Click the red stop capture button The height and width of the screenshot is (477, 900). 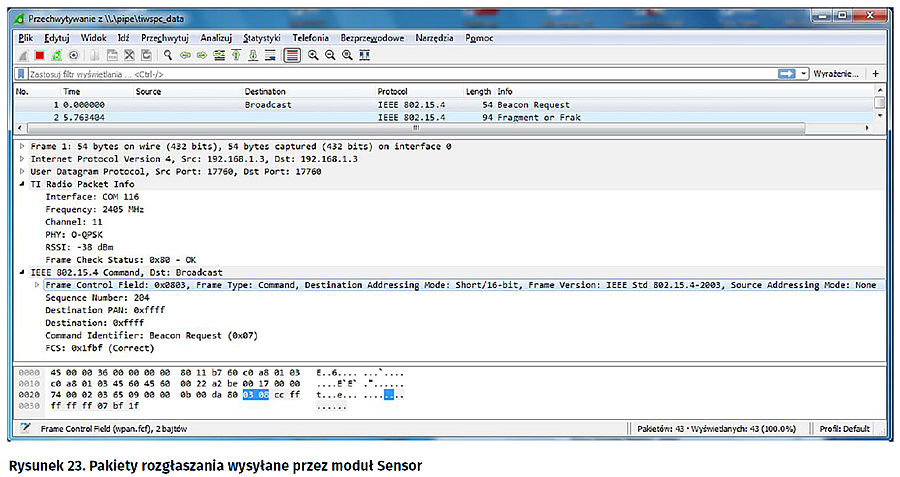tap(40, 55)
